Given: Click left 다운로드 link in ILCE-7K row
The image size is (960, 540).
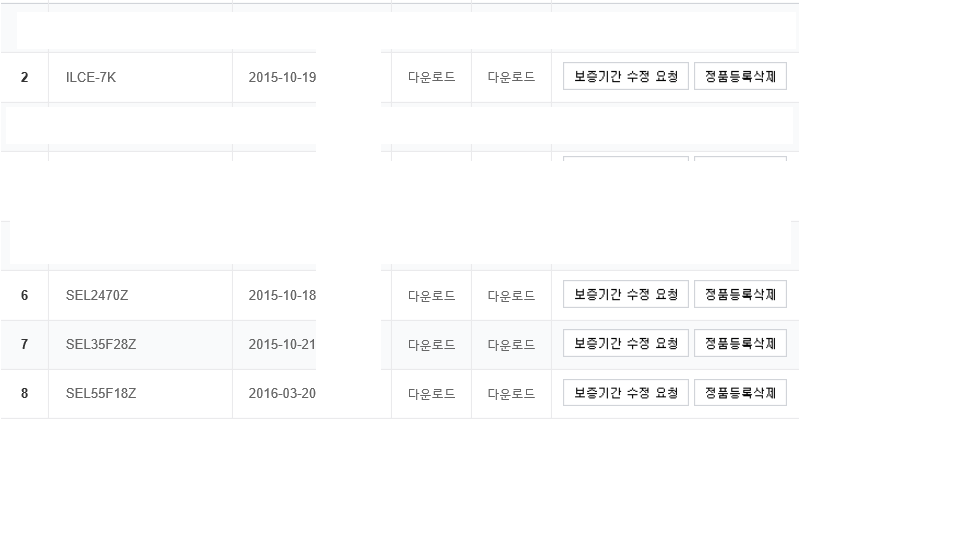Looking at the screenshot, I should coord(431,77).
